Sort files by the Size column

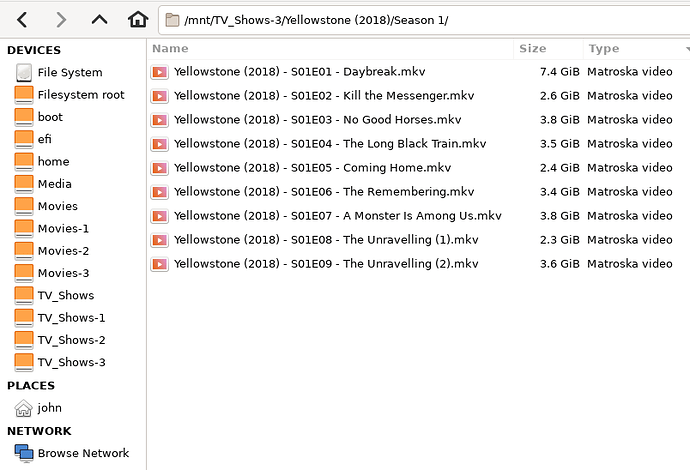(548, 48)
